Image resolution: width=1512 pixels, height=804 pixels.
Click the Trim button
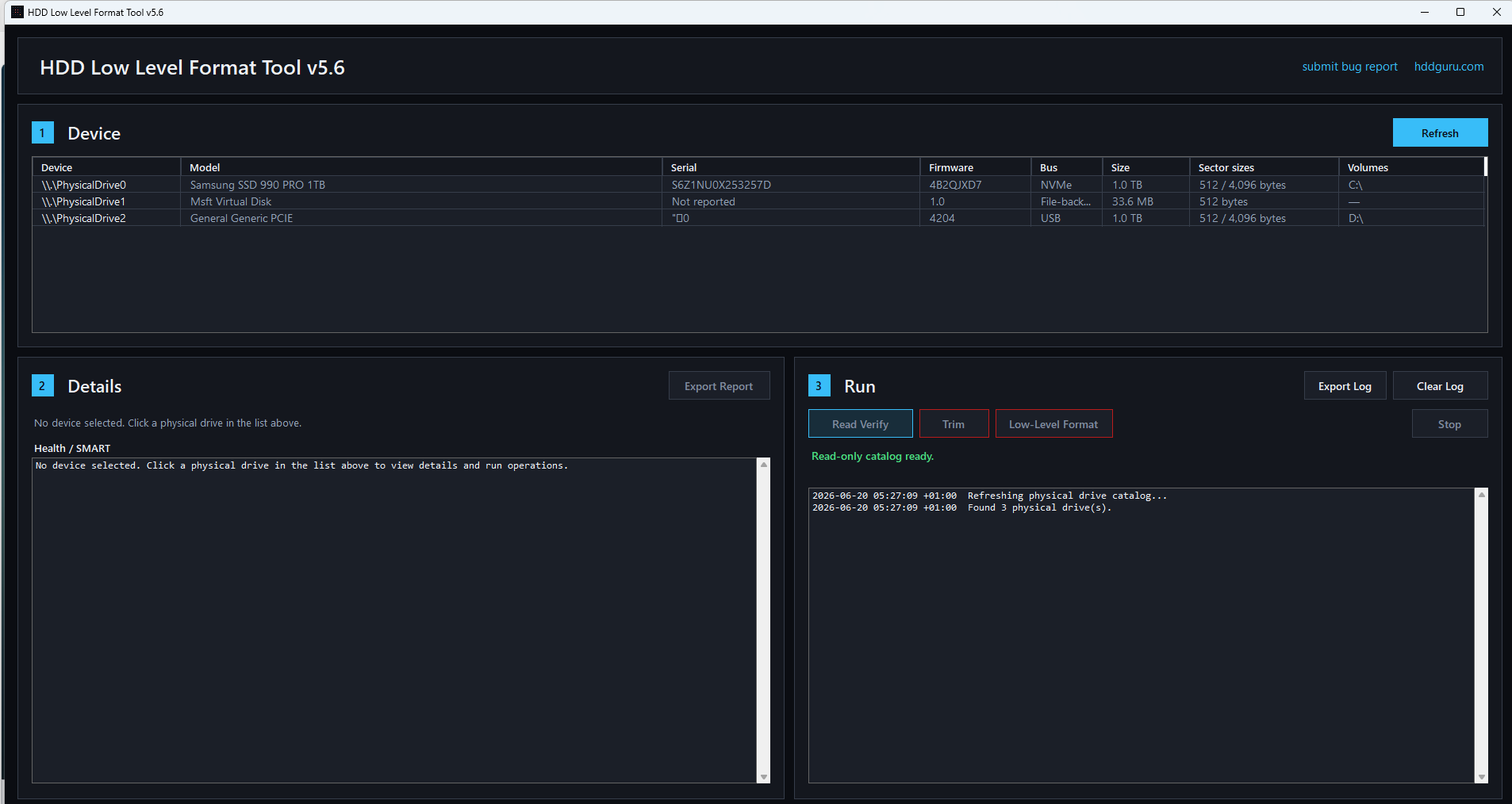(x=954, y=424)
